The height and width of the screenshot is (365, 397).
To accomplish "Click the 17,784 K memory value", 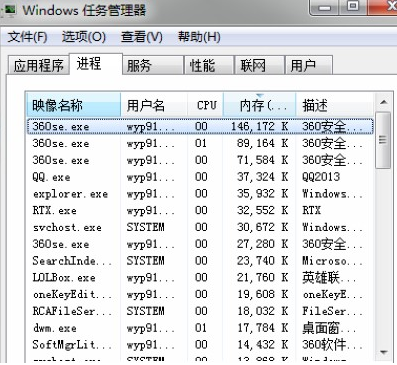I will point(262,328).
